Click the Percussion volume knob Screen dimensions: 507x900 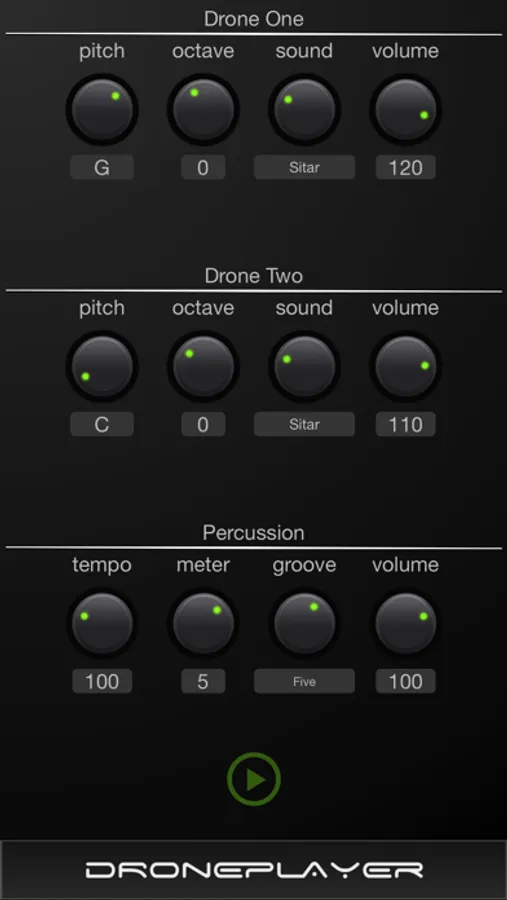click(406, 623)
